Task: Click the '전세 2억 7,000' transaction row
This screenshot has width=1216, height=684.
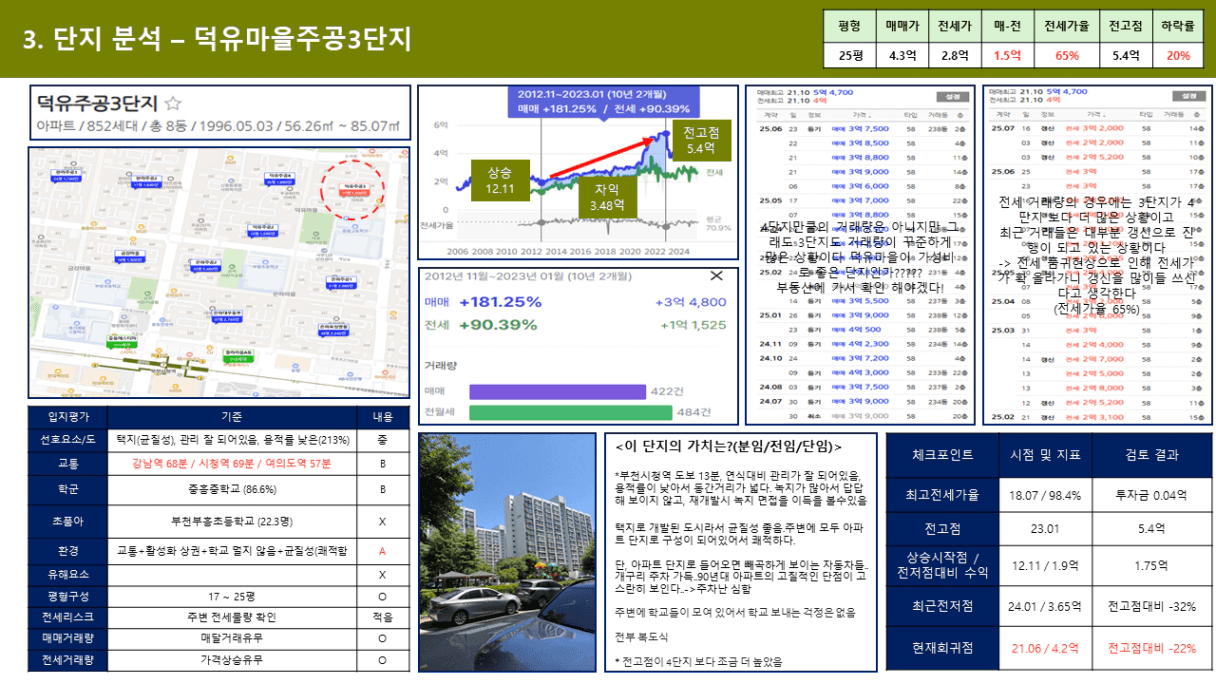Action: [x=1097, y=358]
